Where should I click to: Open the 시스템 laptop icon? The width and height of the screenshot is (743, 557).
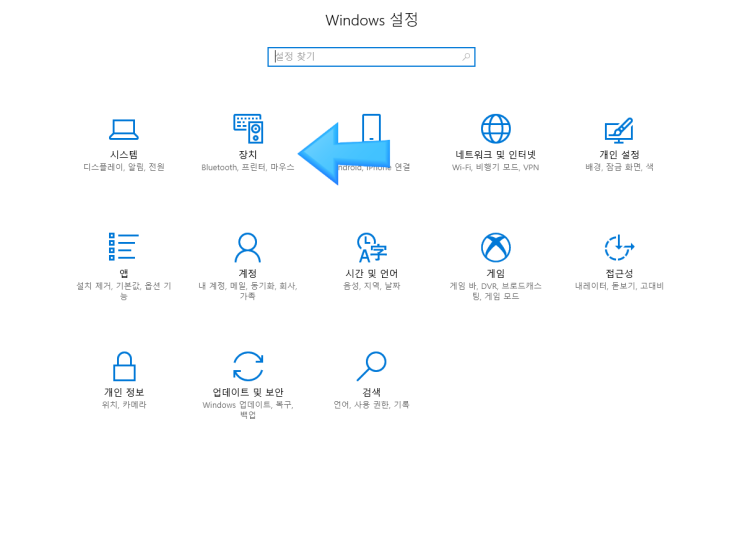124,129
